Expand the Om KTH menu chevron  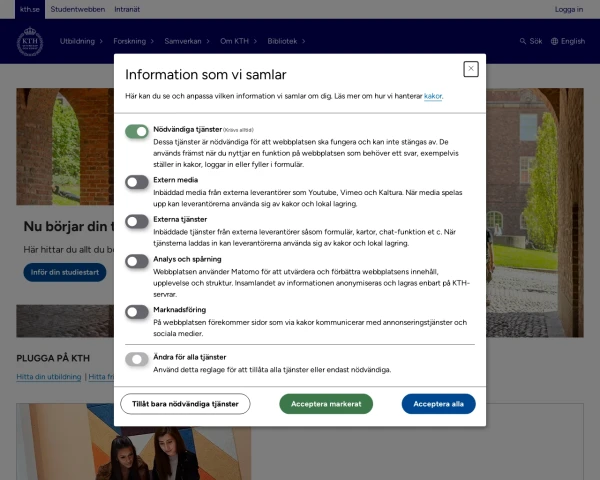[x=255, y=41]
